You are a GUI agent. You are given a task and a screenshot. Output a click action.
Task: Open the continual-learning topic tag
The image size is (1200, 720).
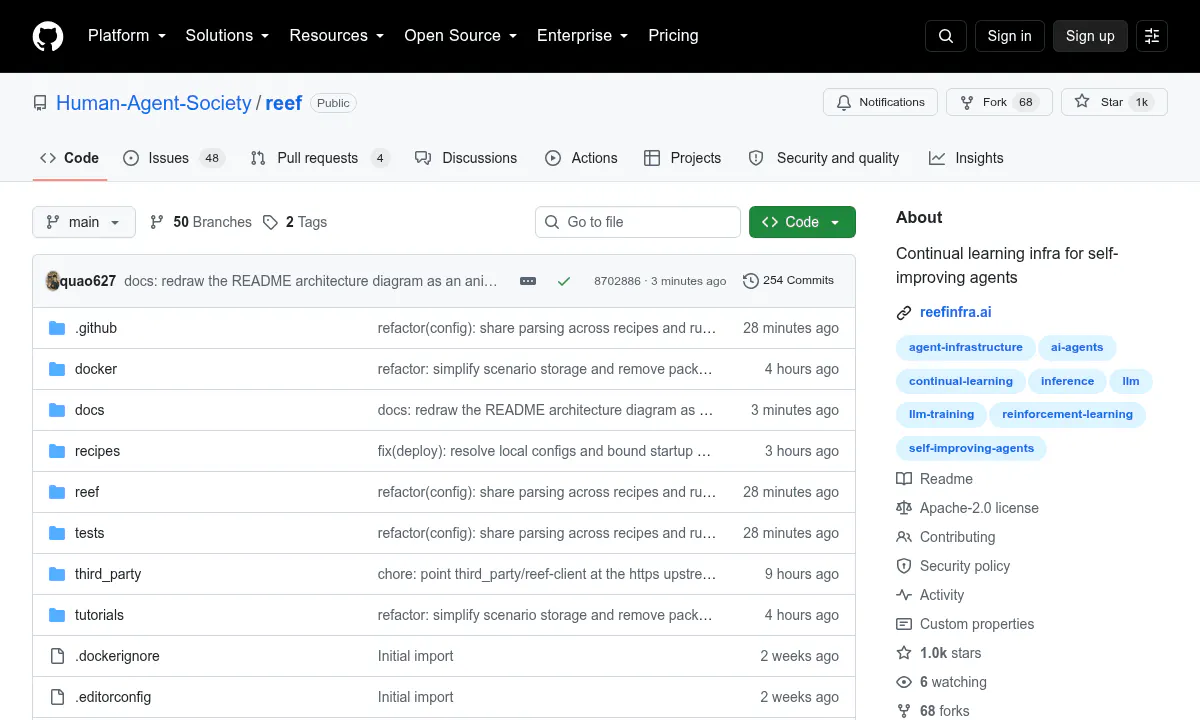click(x=961, y=382)
